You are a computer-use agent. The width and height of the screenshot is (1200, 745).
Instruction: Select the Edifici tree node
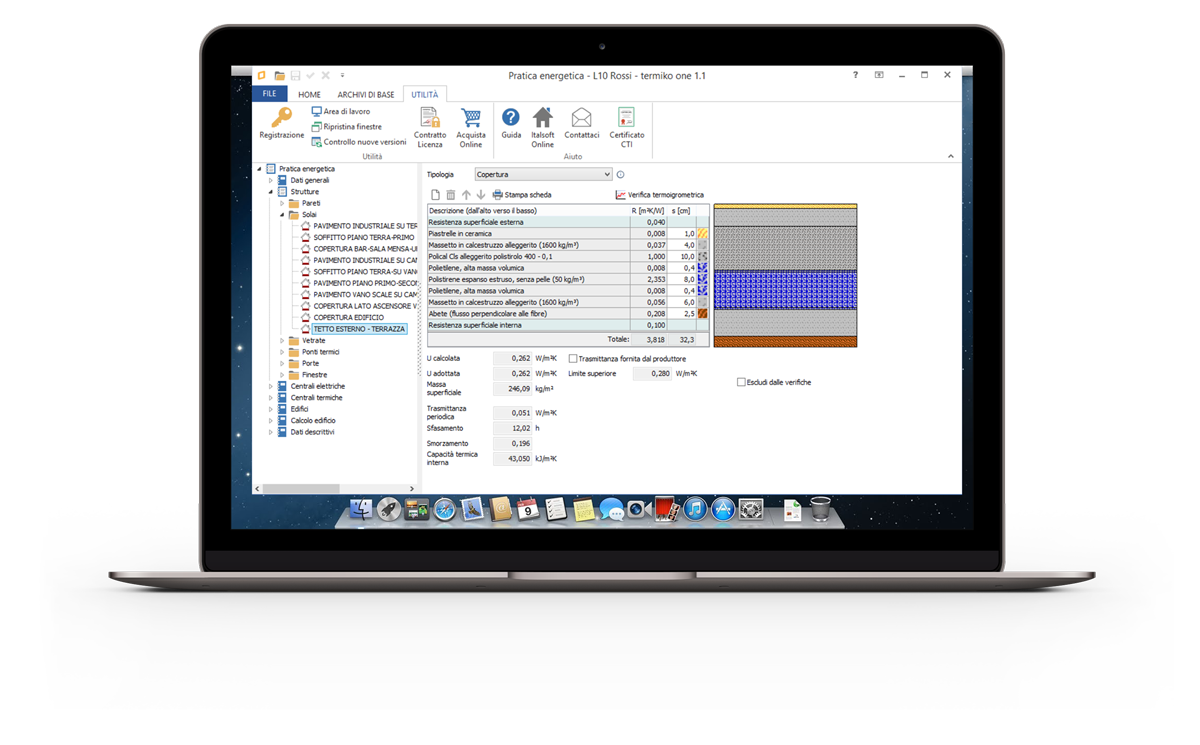[x=299, y=409]
